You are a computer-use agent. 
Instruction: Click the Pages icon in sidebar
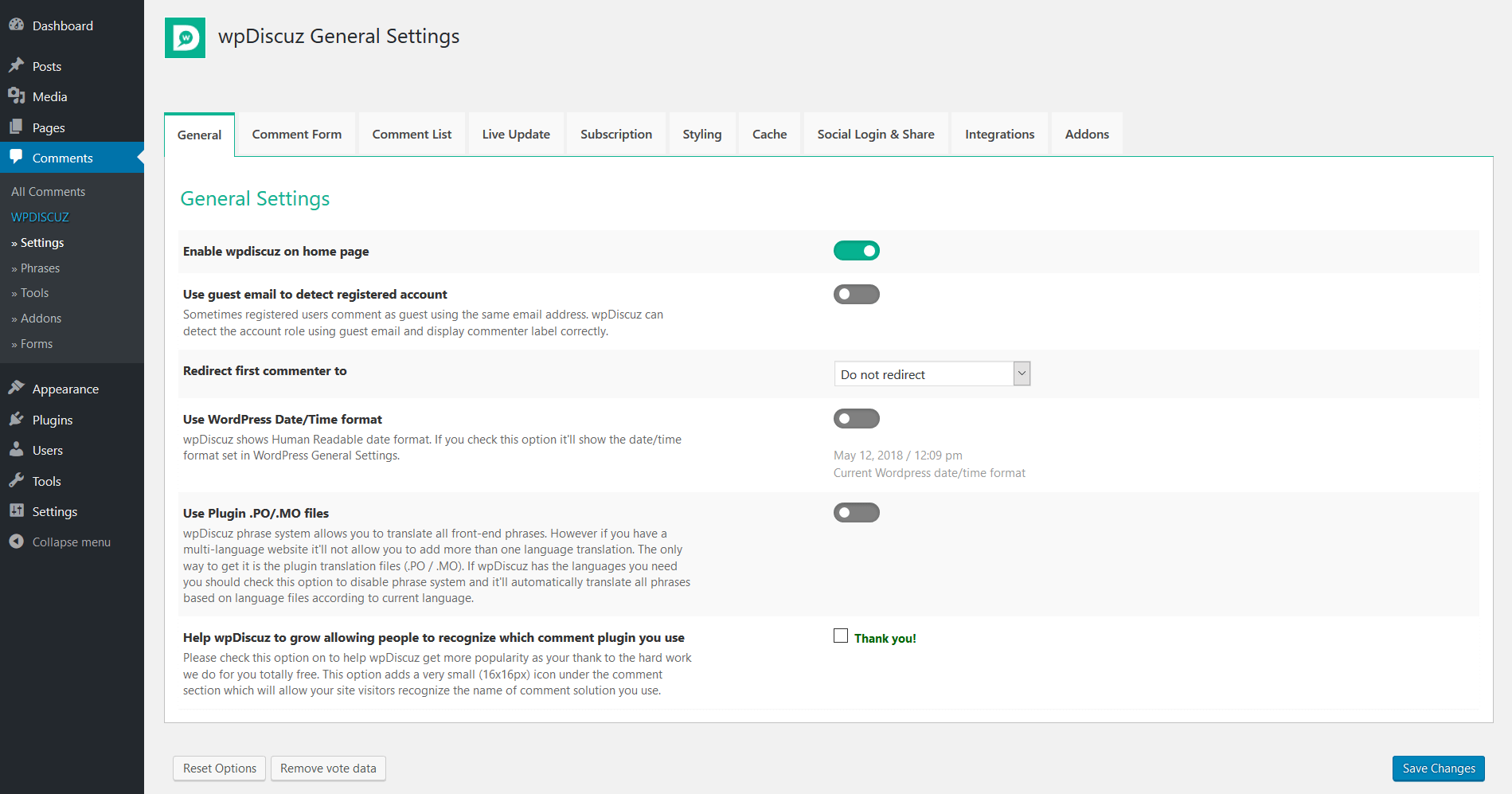16,127
